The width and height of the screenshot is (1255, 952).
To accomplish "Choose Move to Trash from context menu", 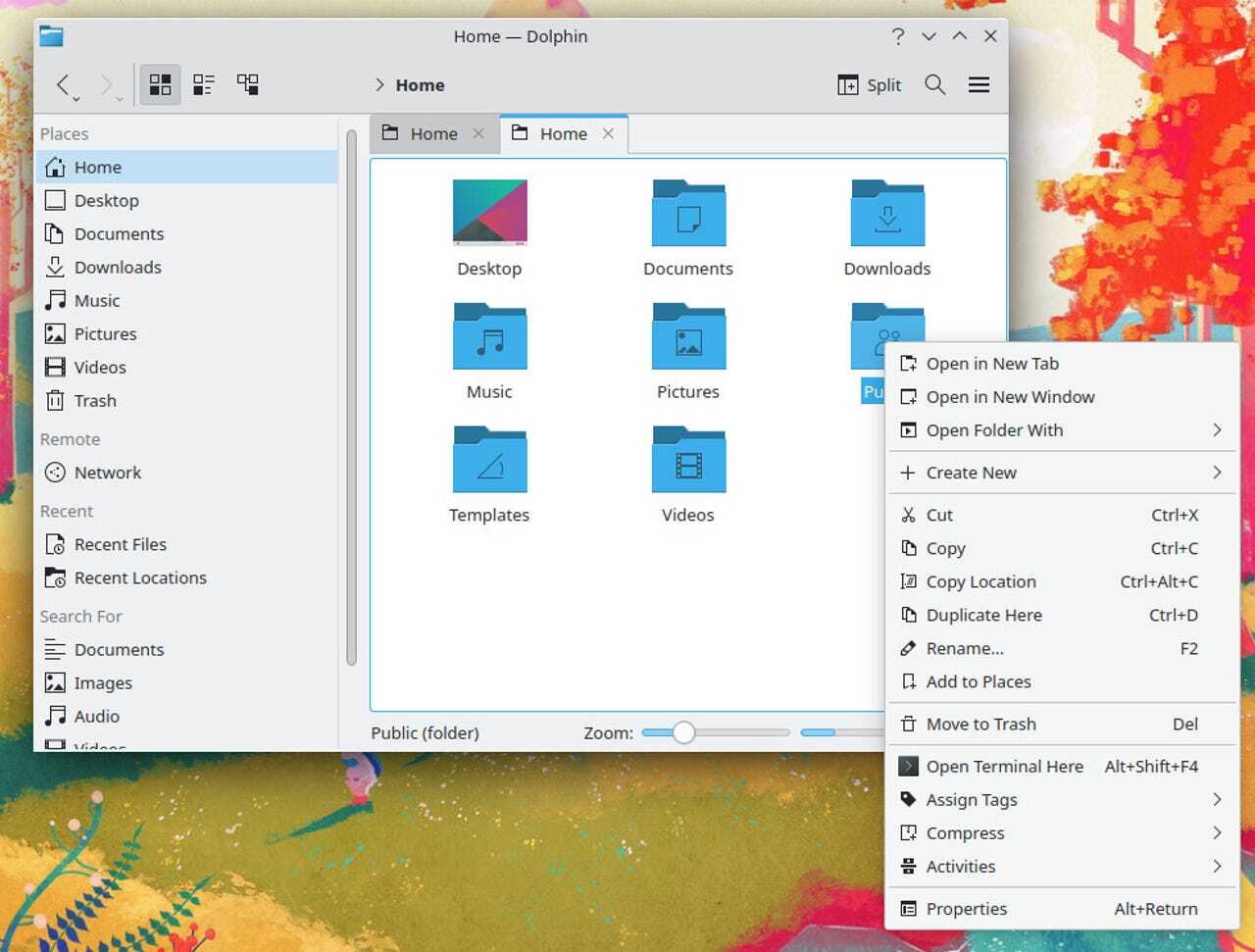I will point(980,725).
